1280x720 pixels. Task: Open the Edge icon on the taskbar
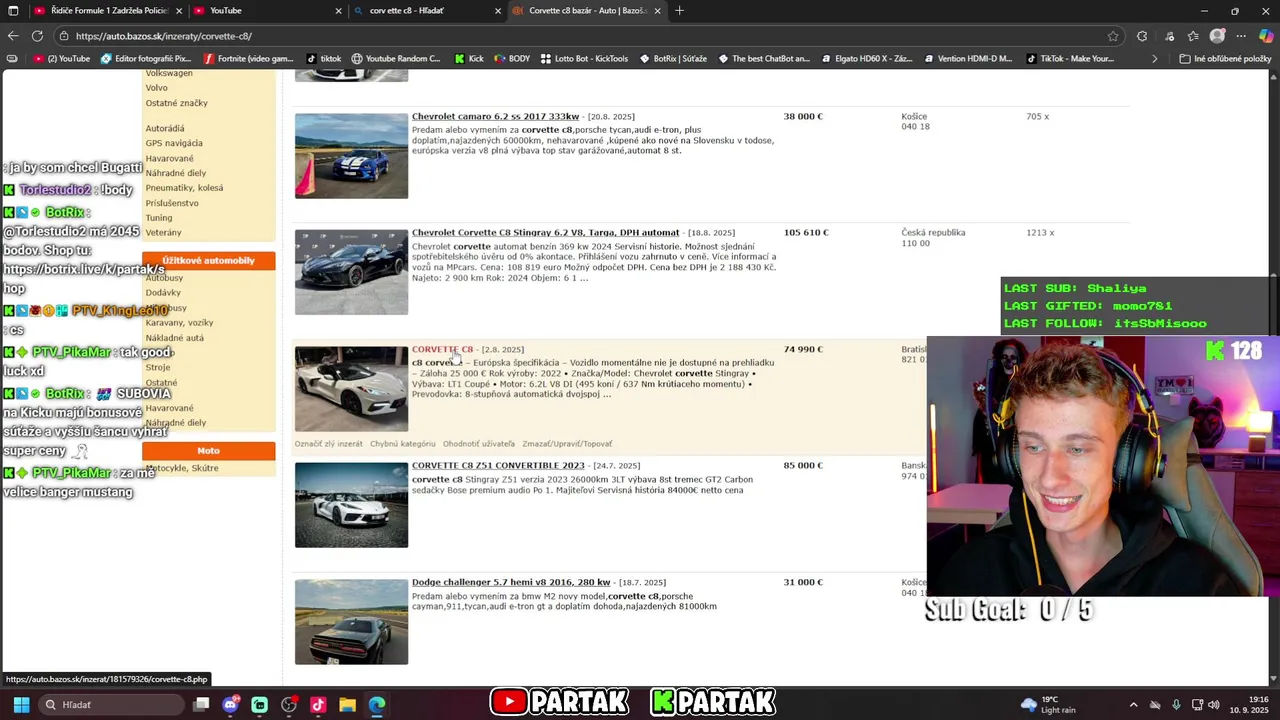[x=376, y=705]
